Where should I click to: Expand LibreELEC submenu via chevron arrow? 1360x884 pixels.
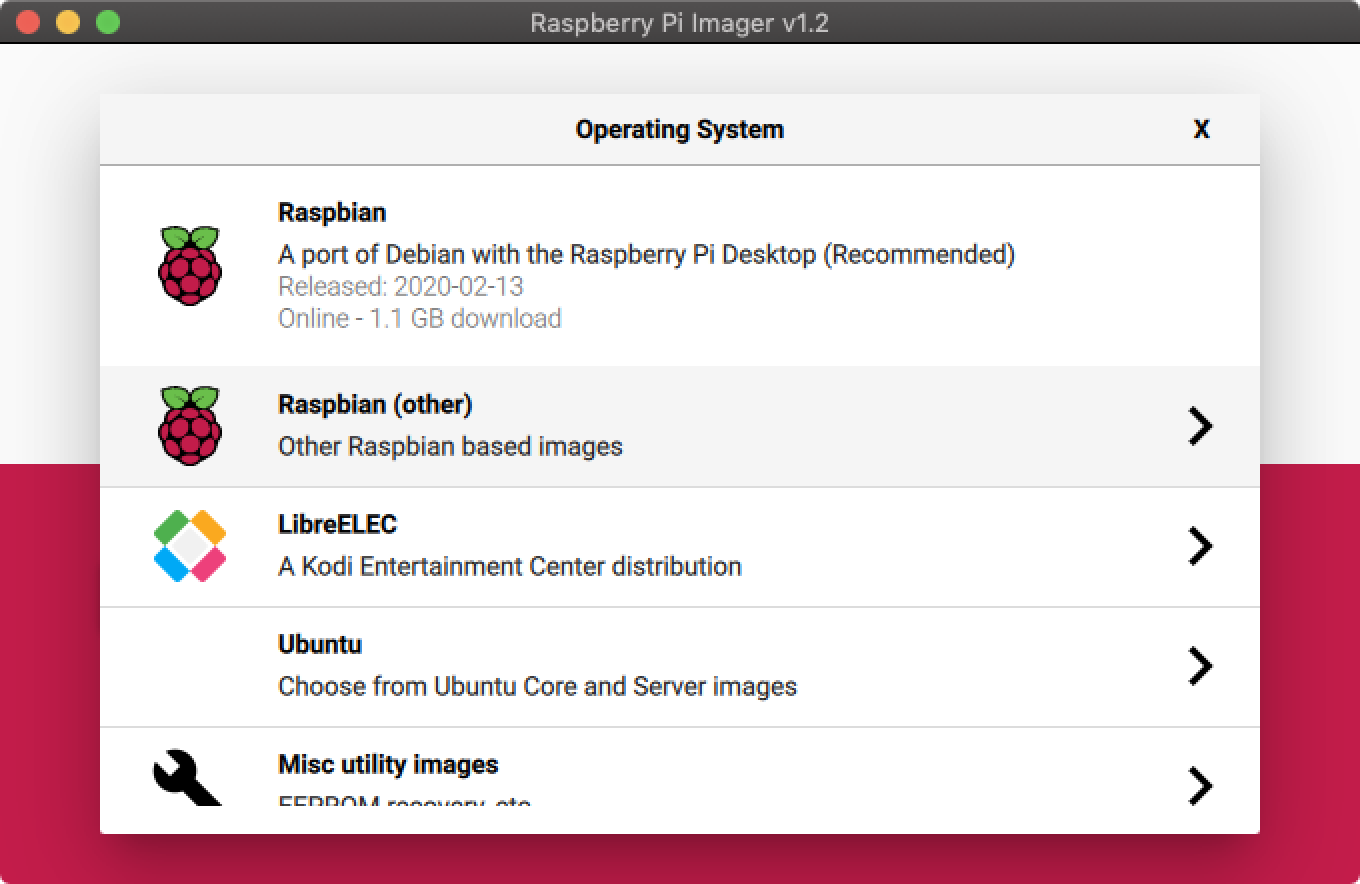pos(1200,546)
